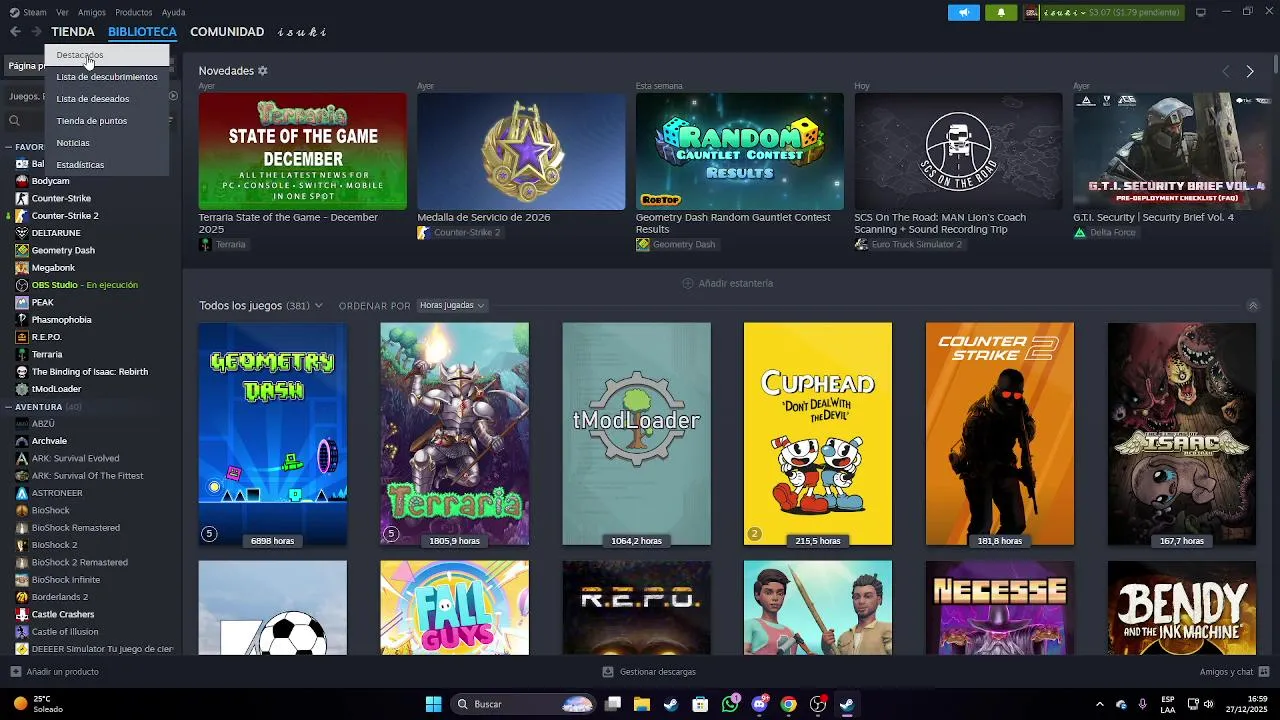Select DELTARUNE in the sidebar

coord(56,233)
